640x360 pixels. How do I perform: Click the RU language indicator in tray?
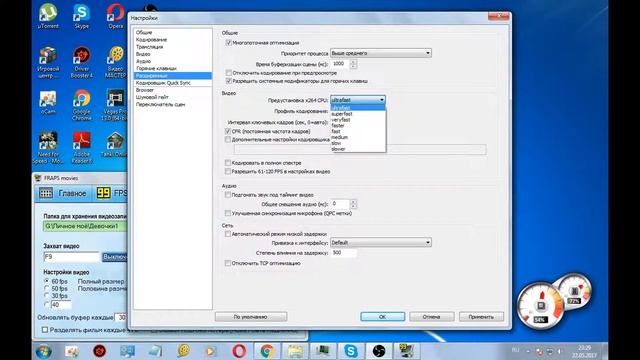click(x=516, y=350)
